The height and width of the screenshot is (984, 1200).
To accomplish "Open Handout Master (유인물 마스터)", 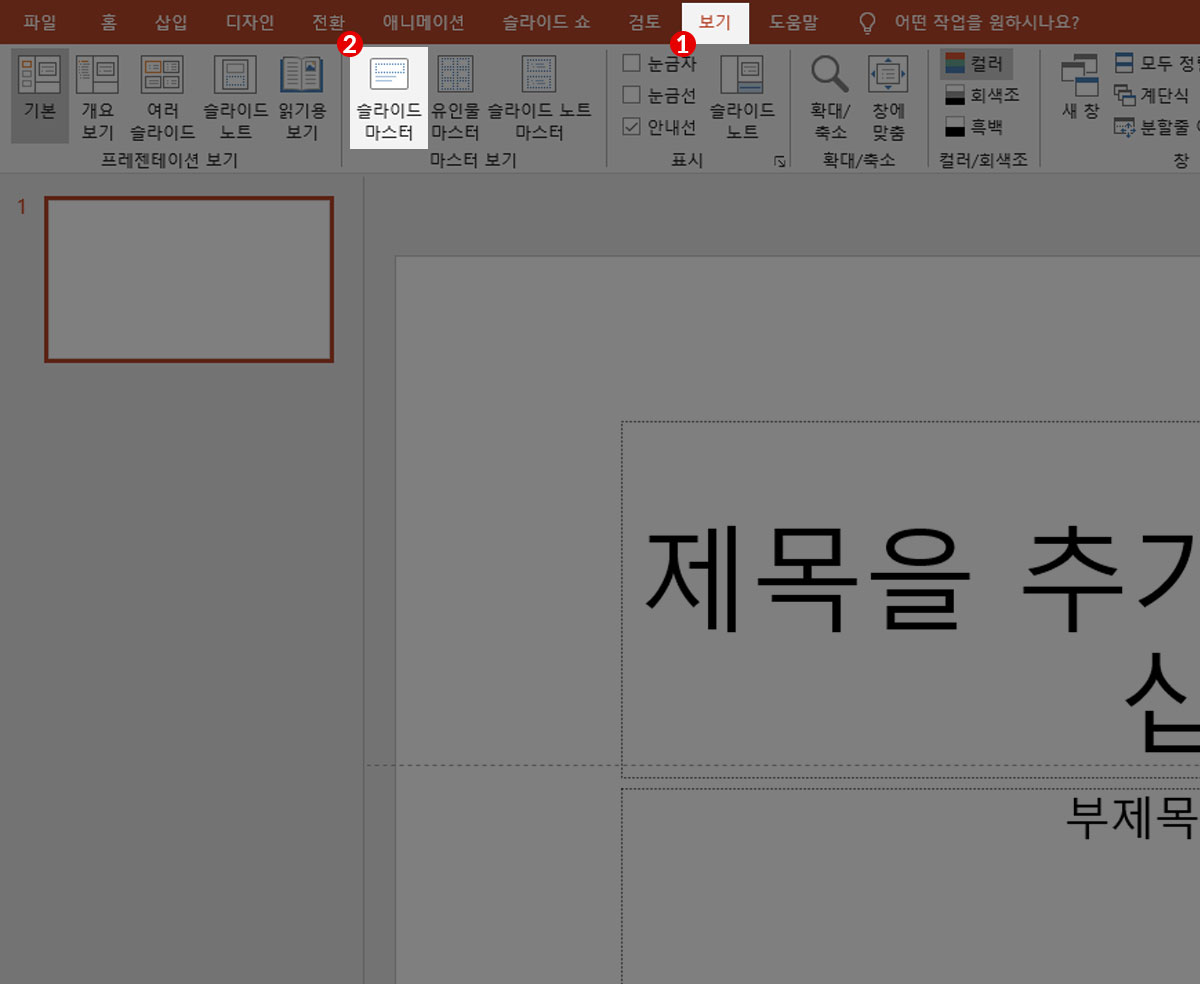I will (x=456, y=97).
